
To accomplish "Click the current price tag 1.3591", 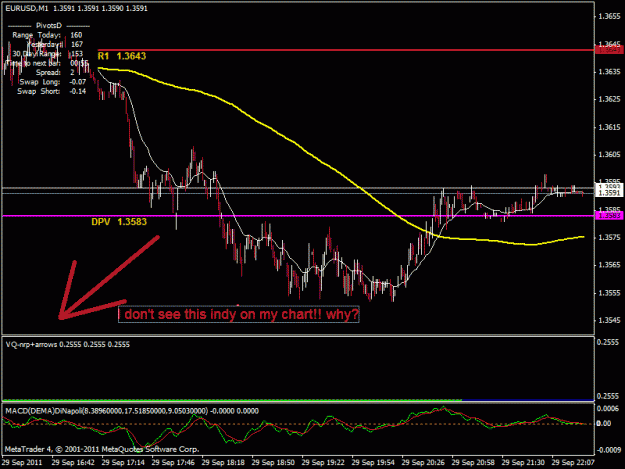I will tap(608, 193).
